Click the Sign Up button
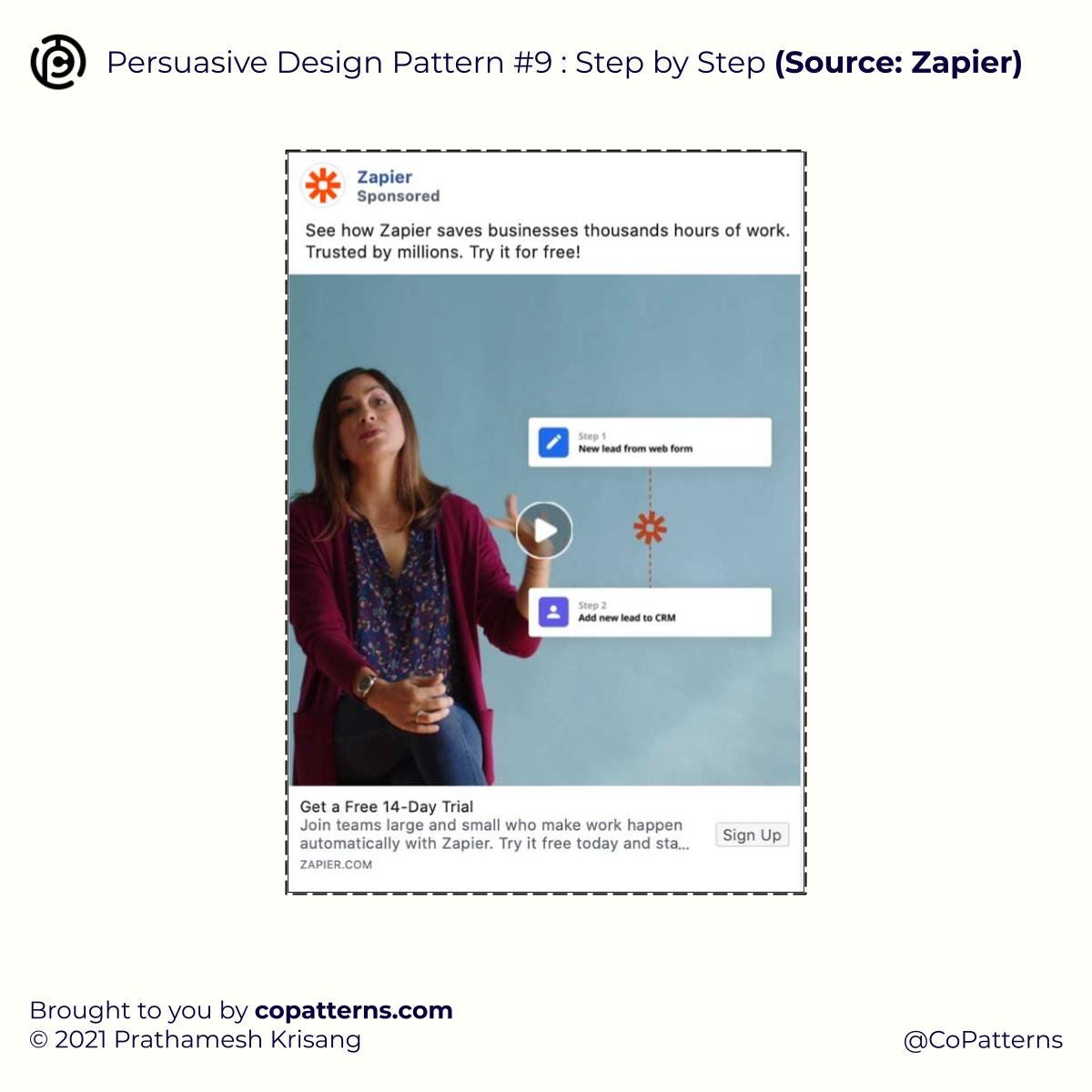 (x=752, y=834)
